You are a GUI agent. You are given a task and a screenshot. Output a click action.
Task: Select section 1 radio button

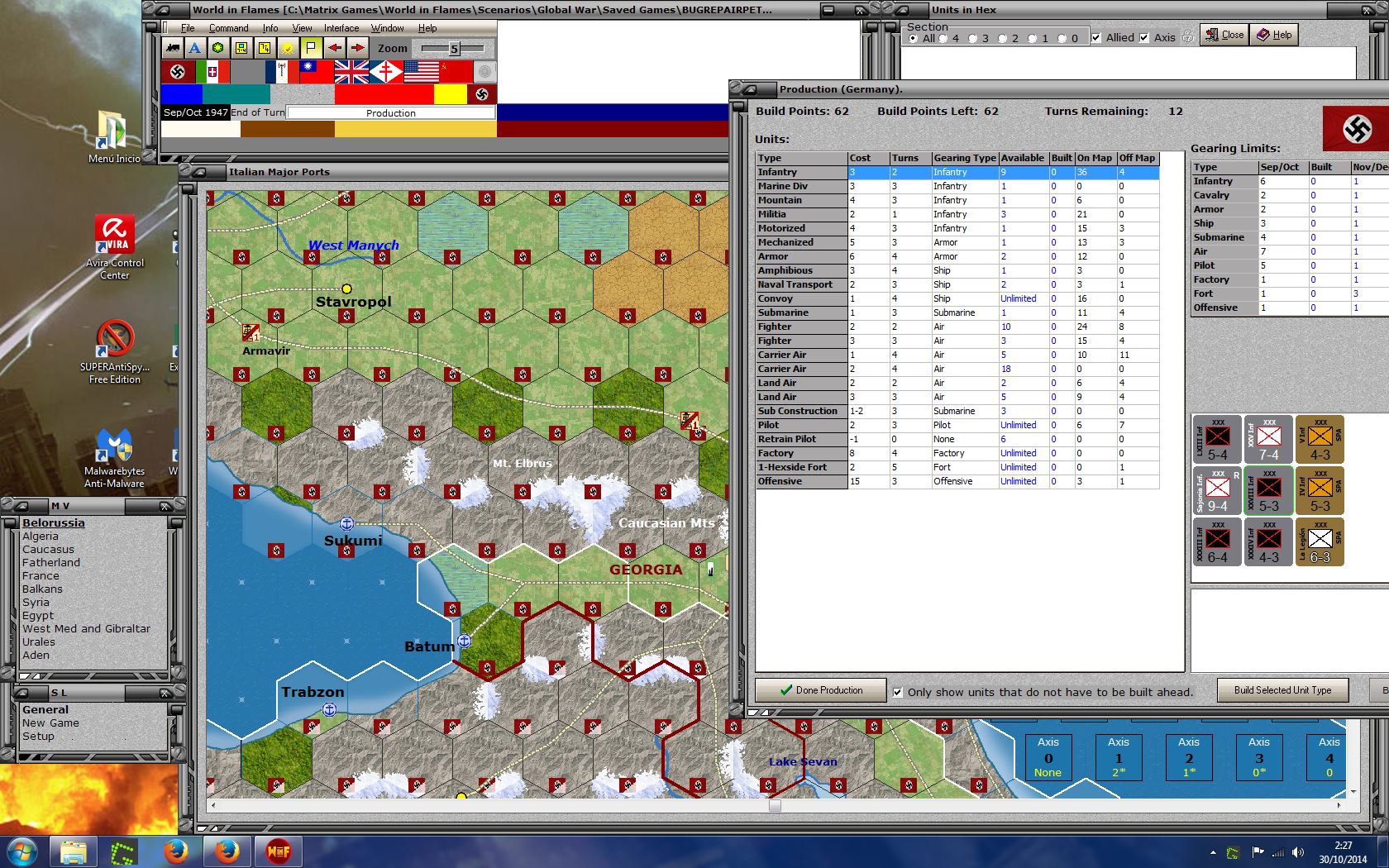pos(1032,38)
